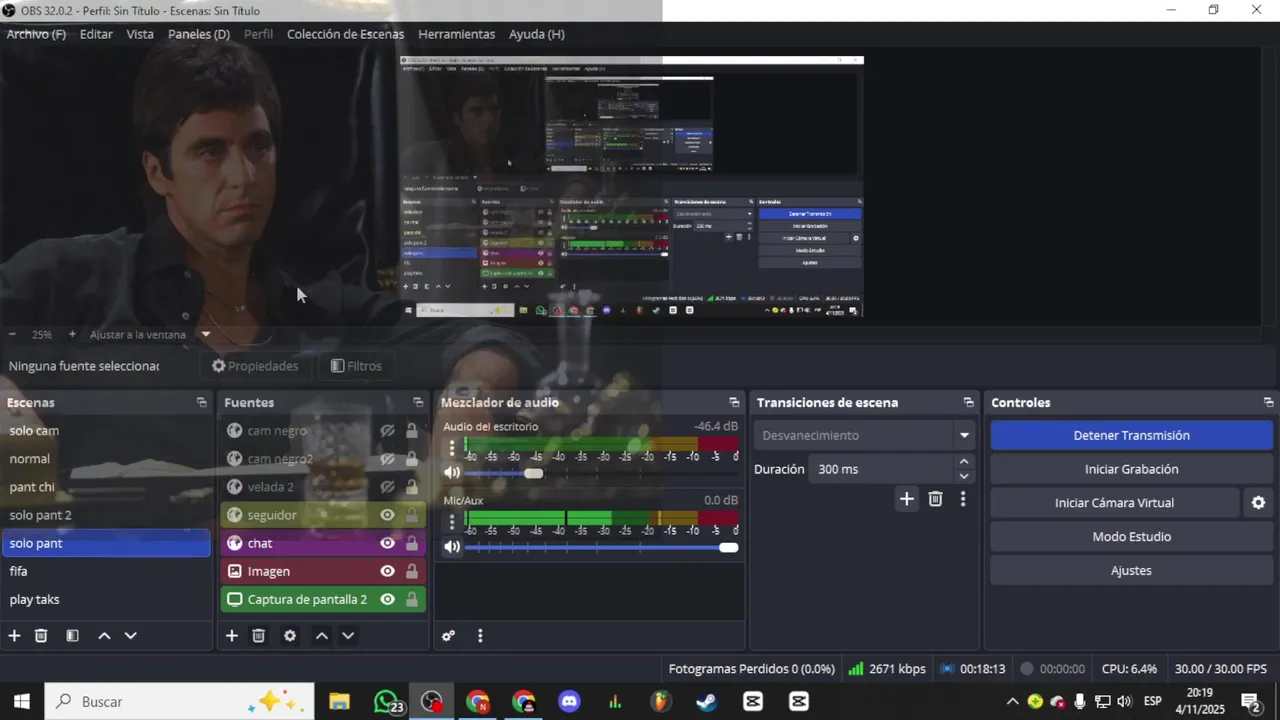The image size is (1280, 720).
Task: Undock the Controles panel
Action: tap(1268, 403)
